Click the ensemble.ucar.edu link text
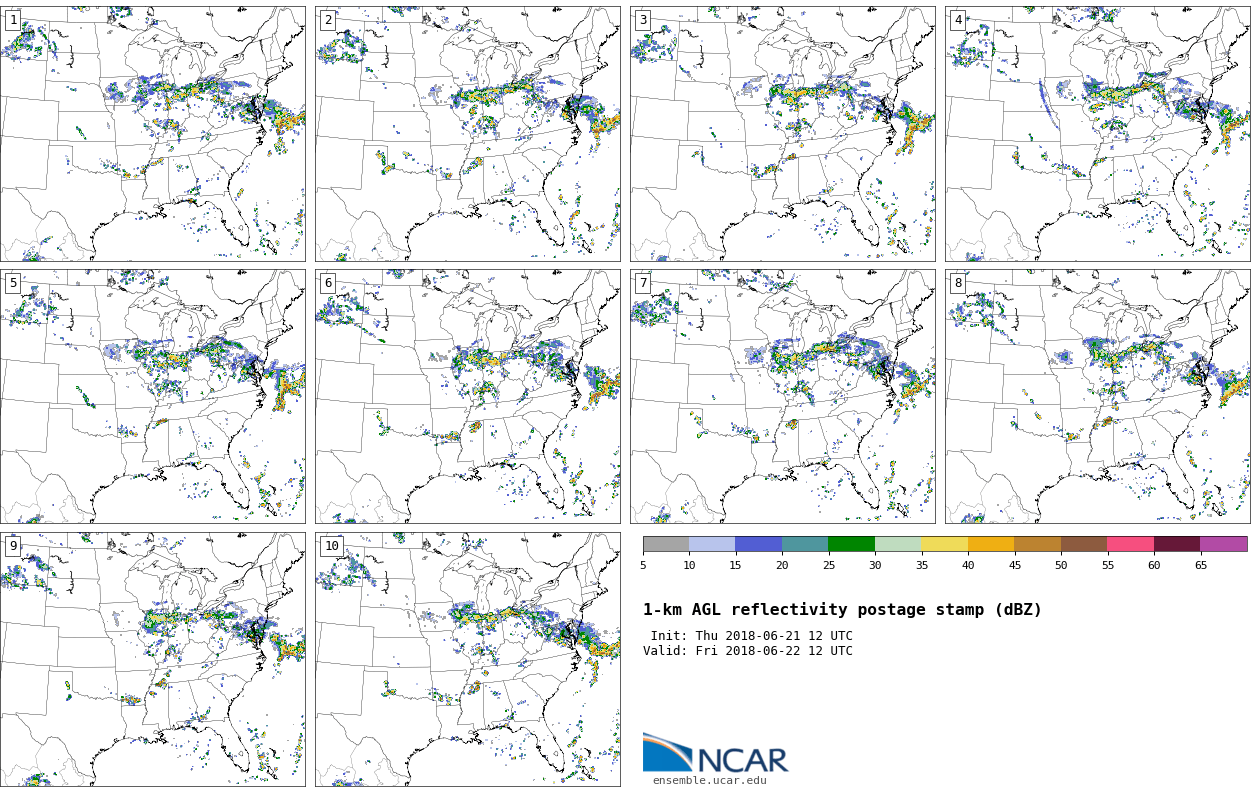Image resolution: width=1260 pixels, height=788 pixels. 709,780
